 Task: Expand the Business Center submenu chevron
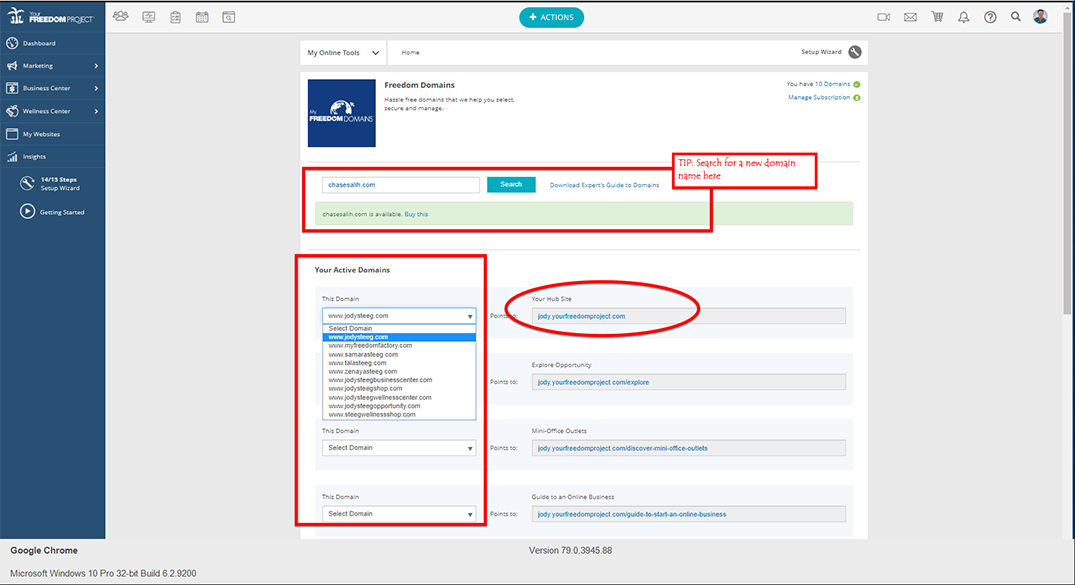(x=96, y=88)
